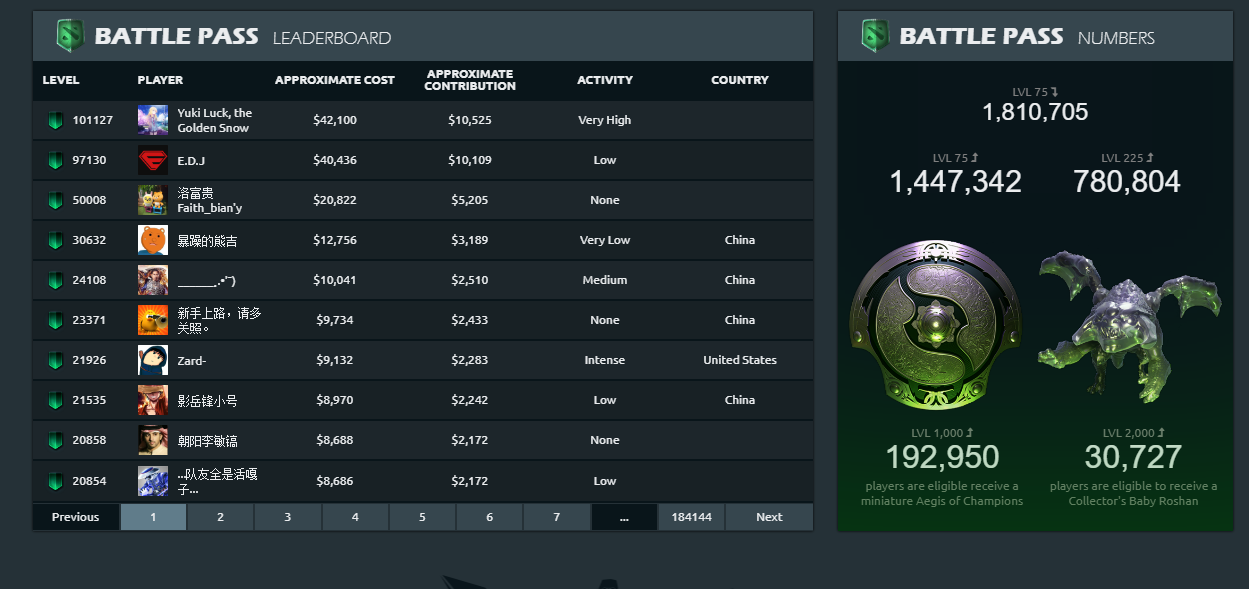Click the 780,804 players count

[x=1127, y=182]
